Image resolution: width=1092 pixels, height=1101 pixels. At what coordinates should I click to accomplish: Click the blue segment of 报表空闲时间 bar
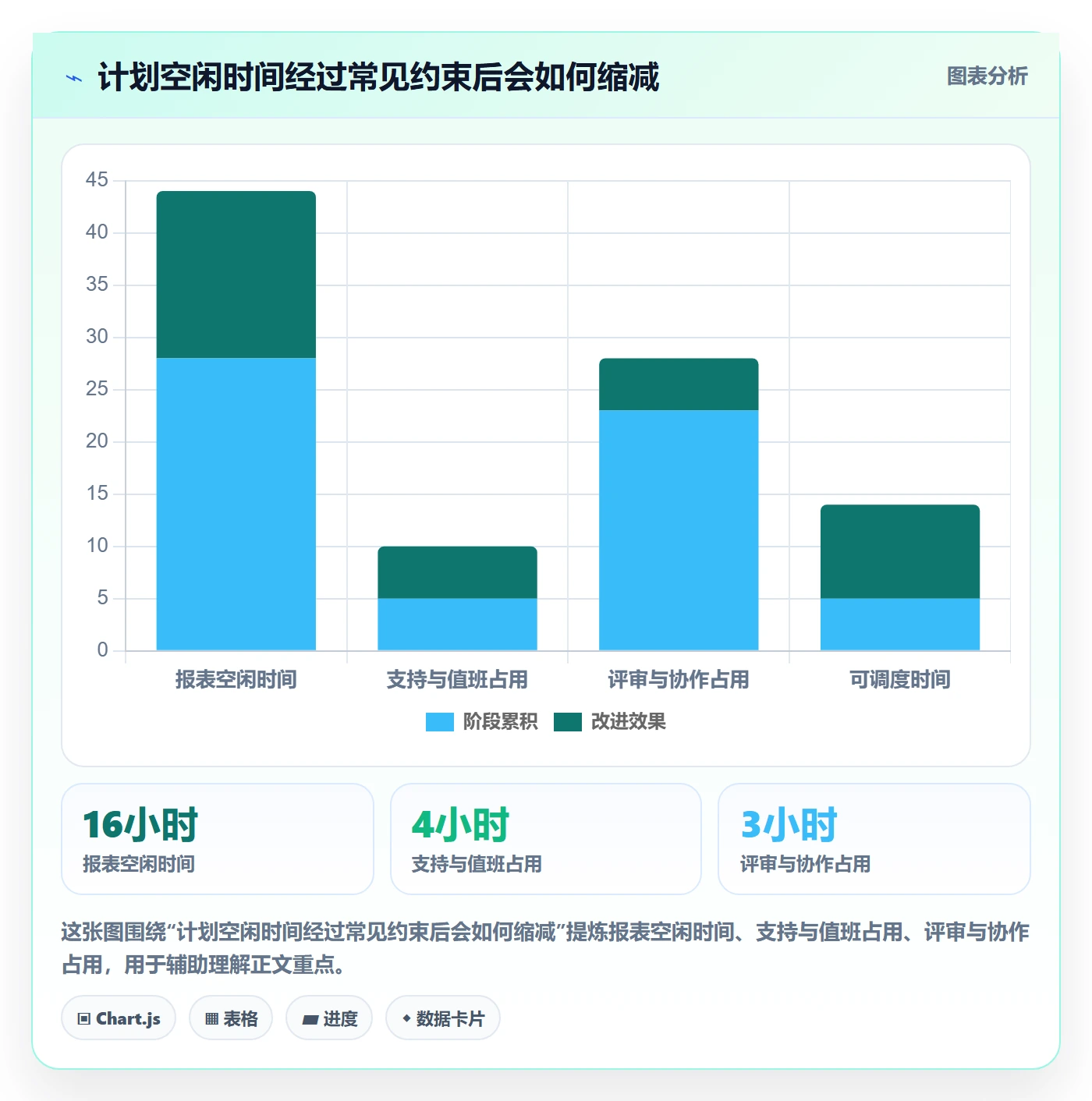tap(236, 504)
